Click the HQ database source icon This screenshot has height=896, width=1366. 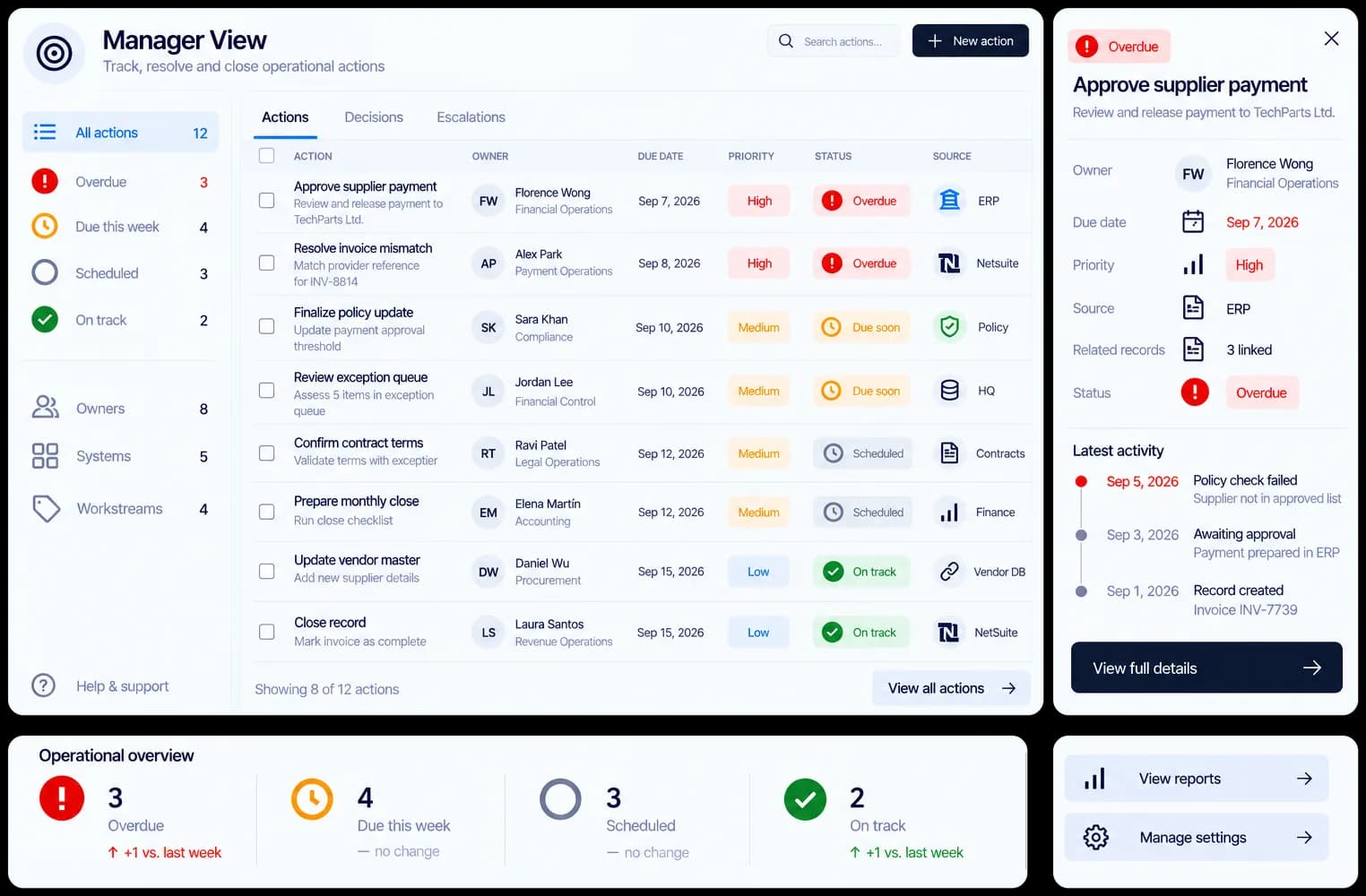(x=949, y=391)
